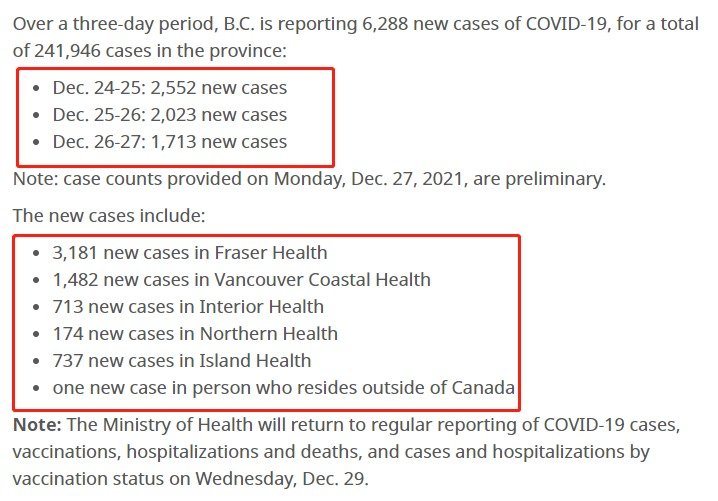Click the Dec. 25-26 new cases line
Viewport: 718px width, 501px height.
coord(170,114)
